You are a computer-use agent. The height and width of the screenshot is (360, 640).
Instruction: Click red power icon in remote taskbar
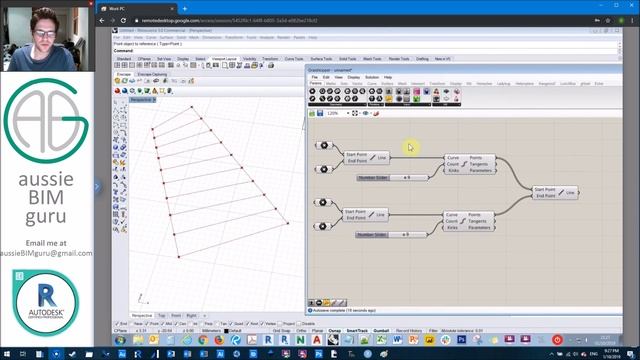557,340
